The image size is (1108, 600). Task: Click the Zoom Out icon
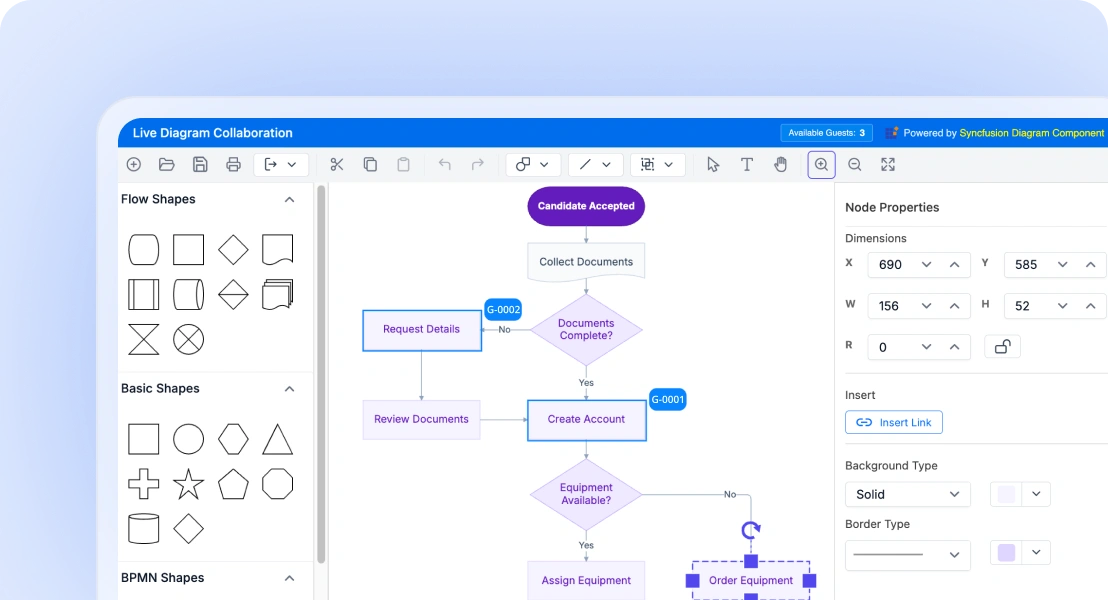click(854, 165)
